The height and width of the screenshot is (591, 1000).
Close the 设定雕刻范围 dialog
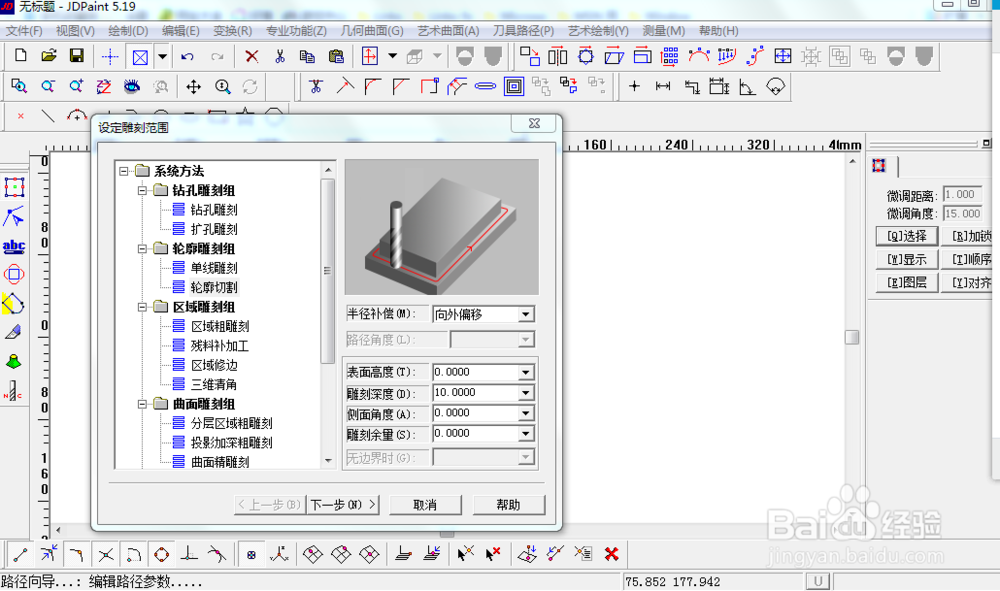(534, 123)
